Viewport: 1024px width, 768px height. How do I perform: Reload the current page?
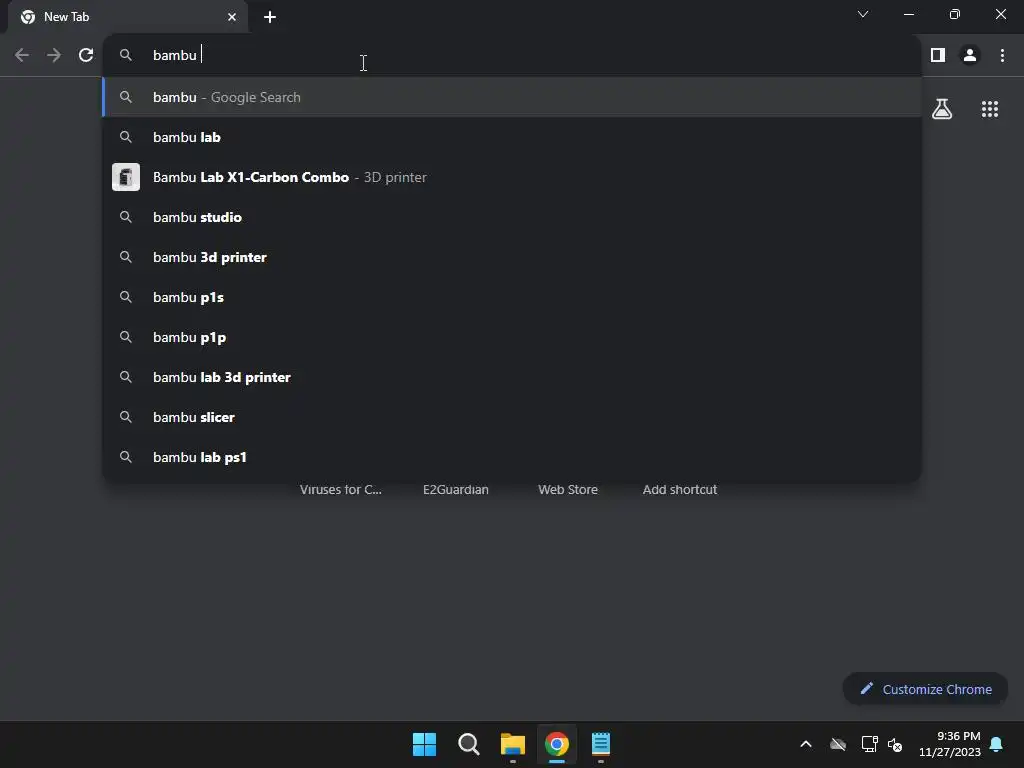click(x=86, y=56)
